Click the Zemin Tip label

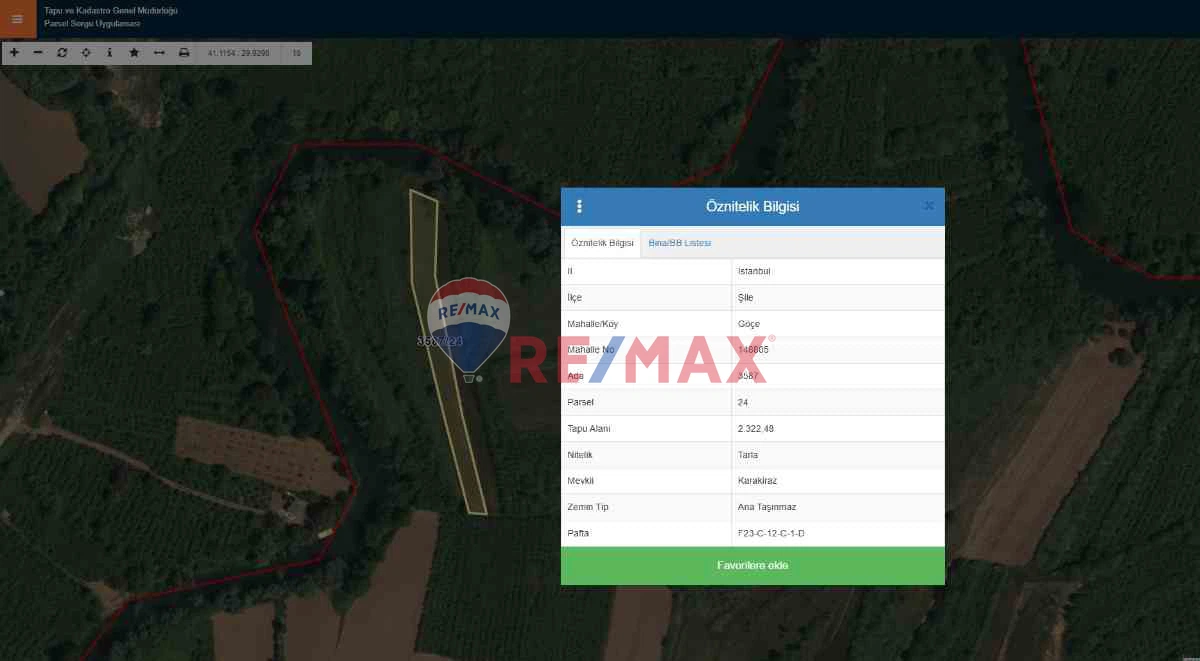[588, 507]
